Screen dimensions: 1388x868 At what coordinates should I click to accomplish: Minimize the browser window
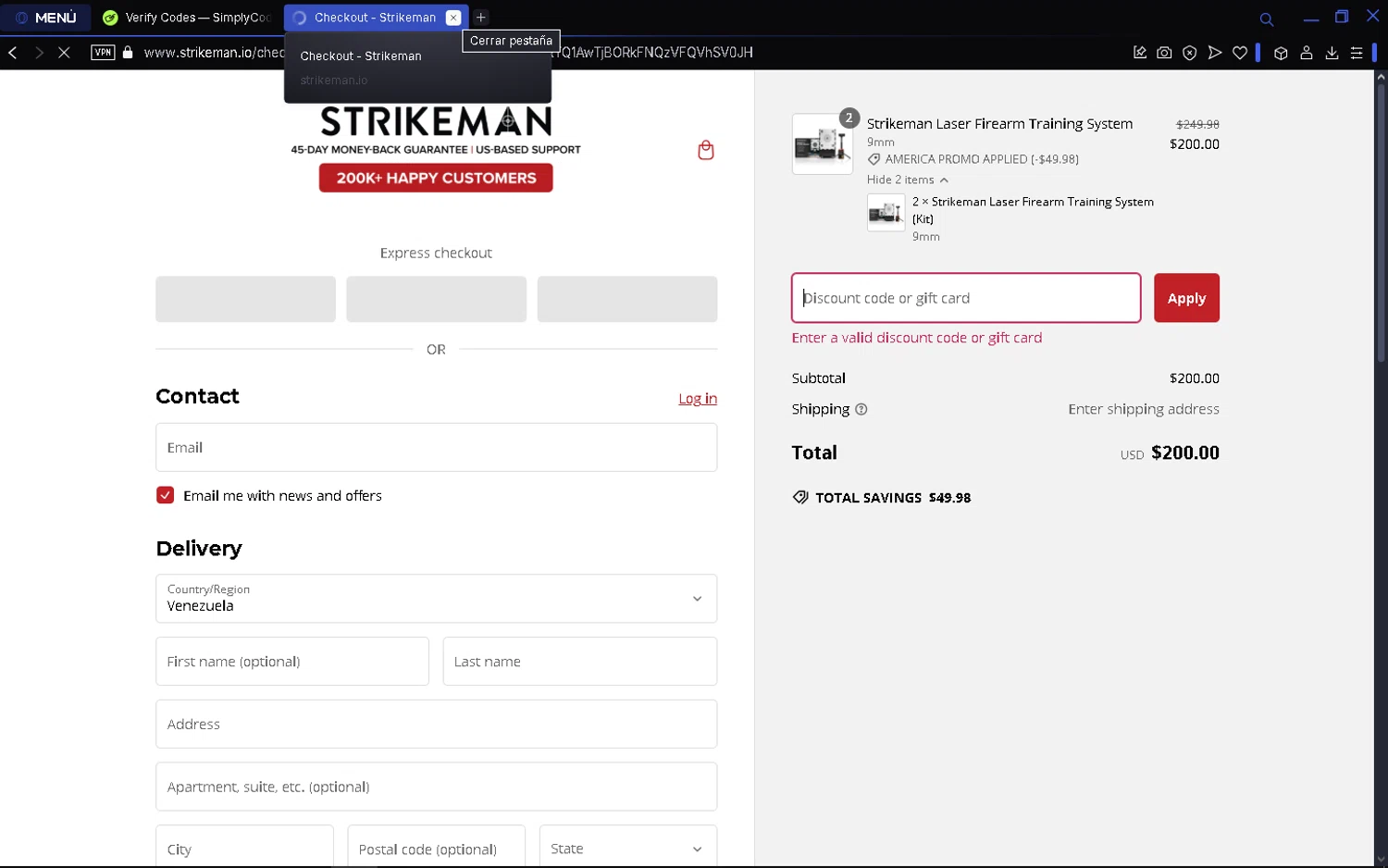1311,18
